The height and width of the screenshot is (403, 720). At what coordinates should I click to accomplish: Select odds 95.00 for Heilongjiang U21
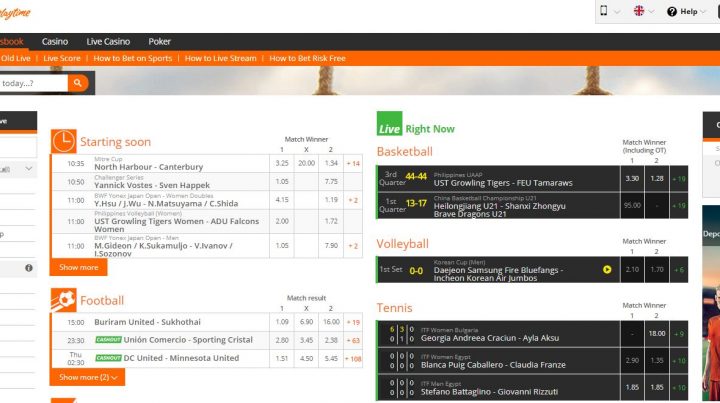pyautogui.click(x=632, y=206)
